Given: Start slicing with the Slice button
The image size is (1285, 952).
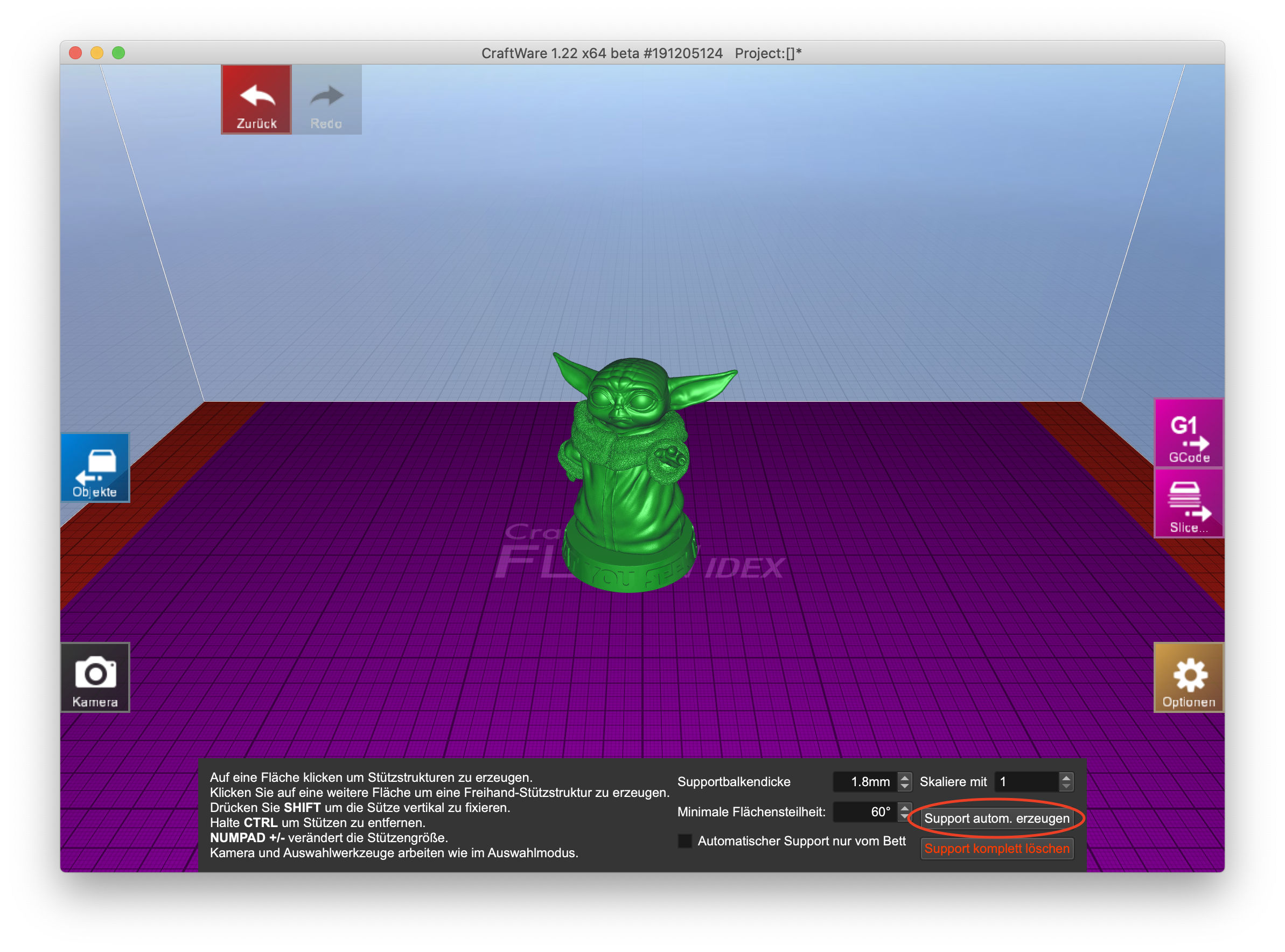Looking at the screenshot, I should (1189, 503).
